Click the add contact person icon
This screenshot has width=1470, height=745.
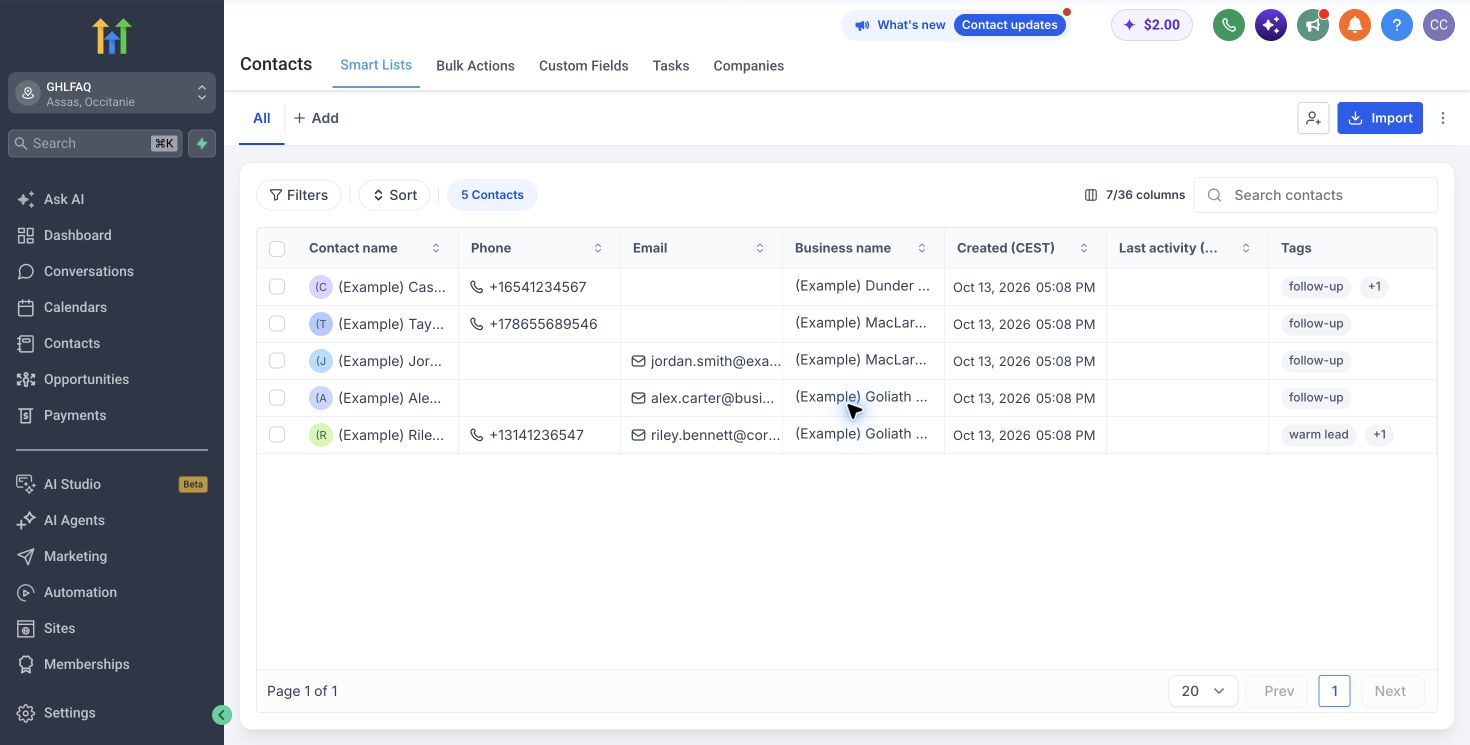pyautogui.click(x=1313, y=118)
